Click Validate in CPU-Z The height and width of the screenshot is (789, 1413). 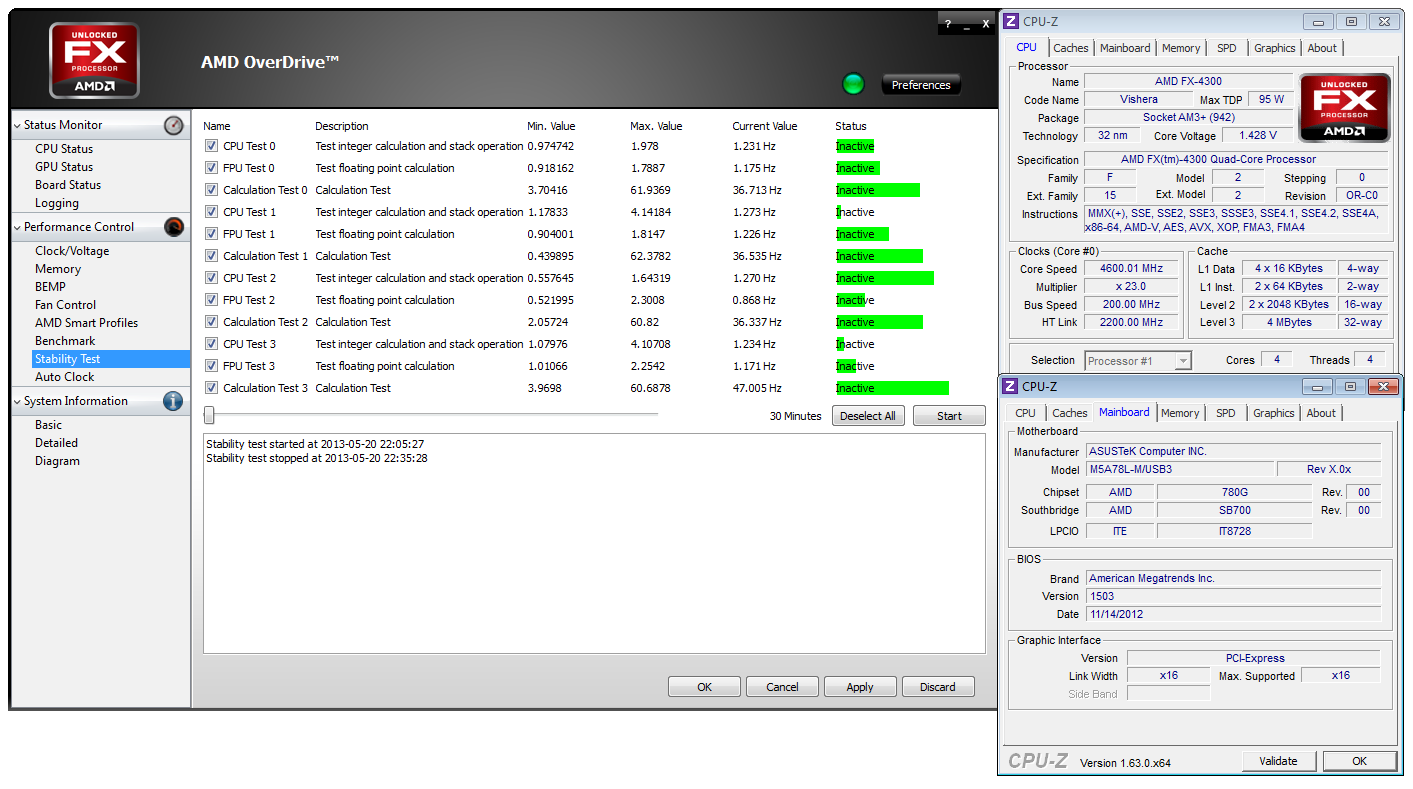[x=1278, y=761]
